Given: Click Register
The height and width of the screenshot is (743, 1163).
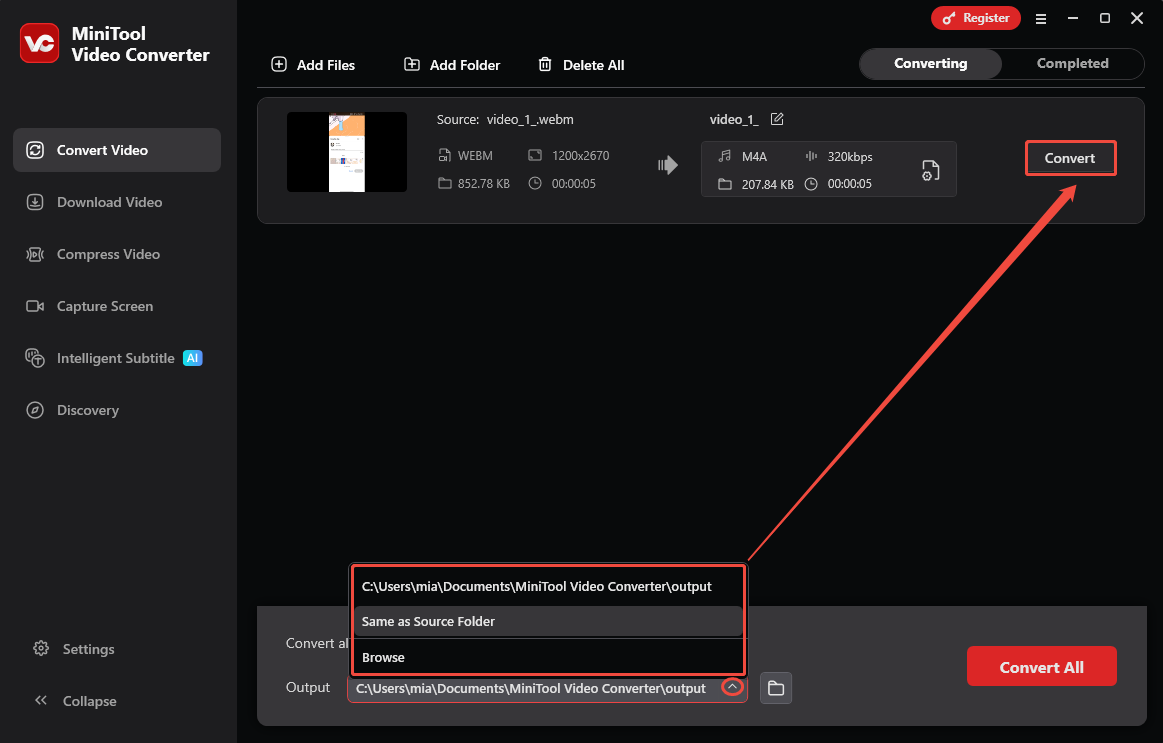Looking at the screenshot, I should pyautogui.click(x=975, y=18).
